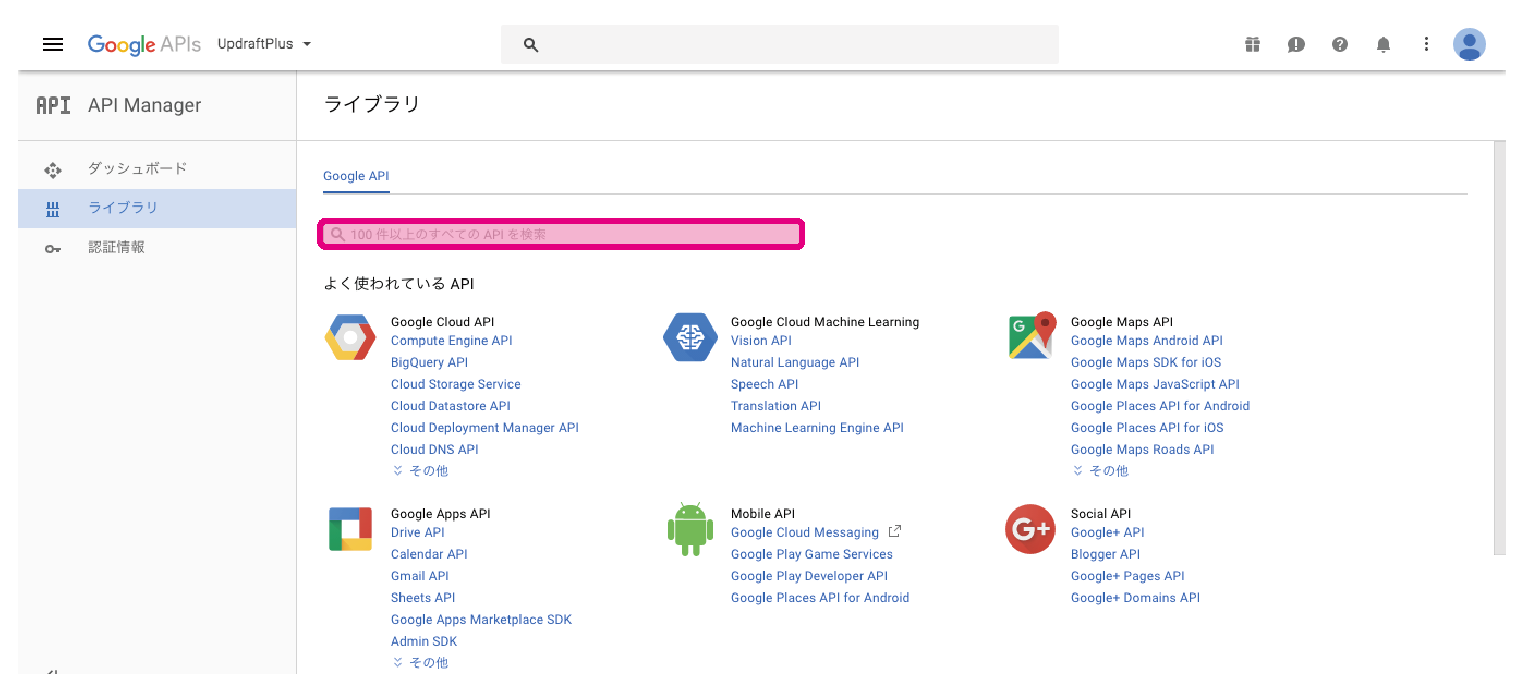The height and width of the screenshot is (692, 1523).
Task: Open Natural Language API link
Action: [795, 363]
